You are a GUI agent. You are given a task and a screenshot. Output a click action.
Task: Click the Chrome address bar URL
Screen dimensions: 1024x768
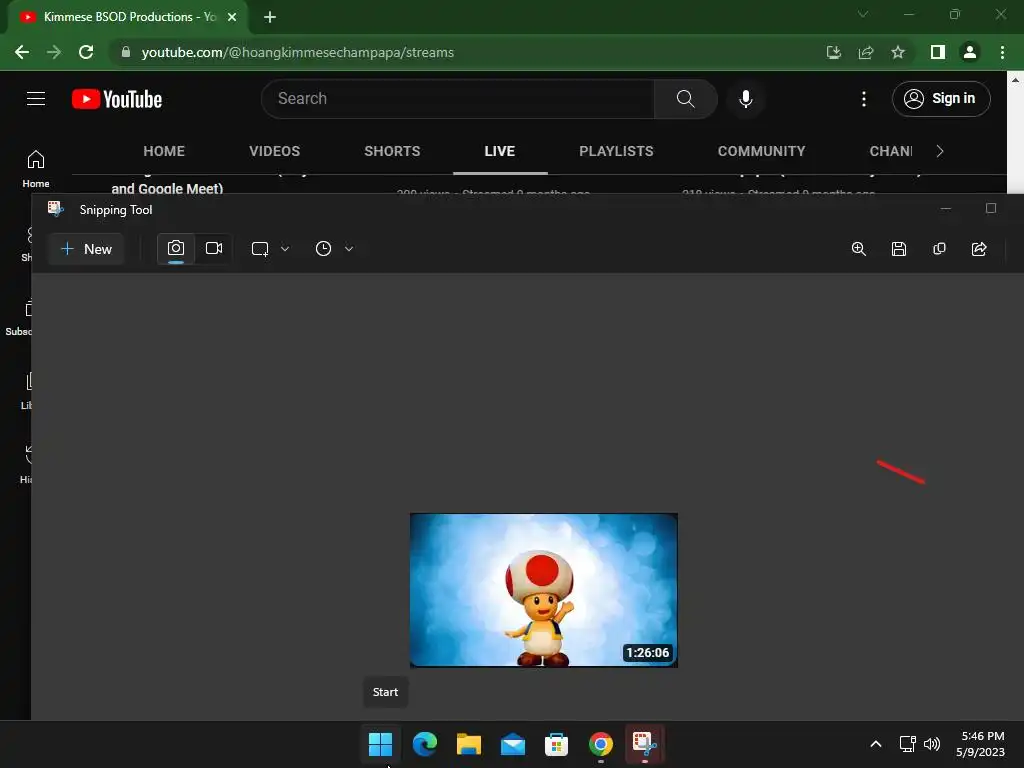tap(297, 52)
